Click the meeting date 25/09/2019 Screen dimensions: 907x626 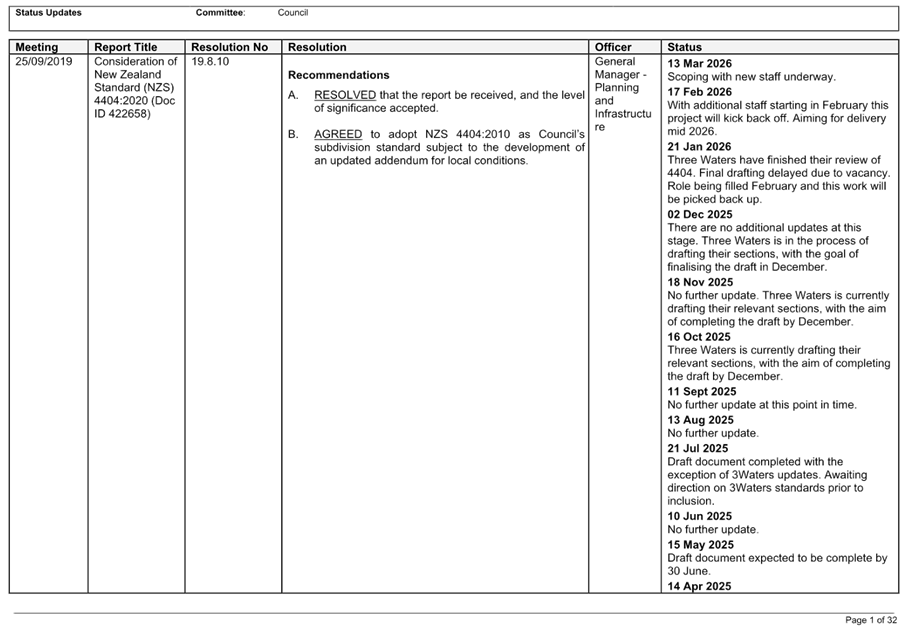(x=43, y=61)
